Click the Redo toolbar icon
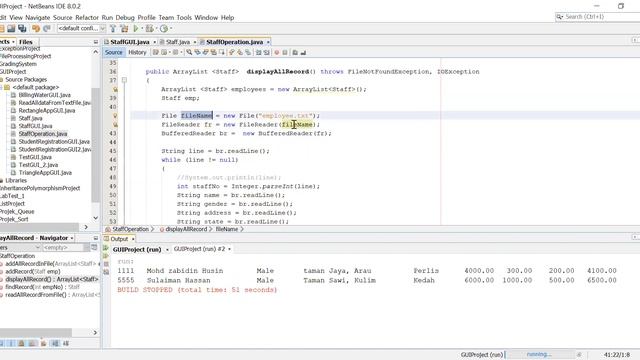This screenshot has height=360, width=640. tap(47, 28)
